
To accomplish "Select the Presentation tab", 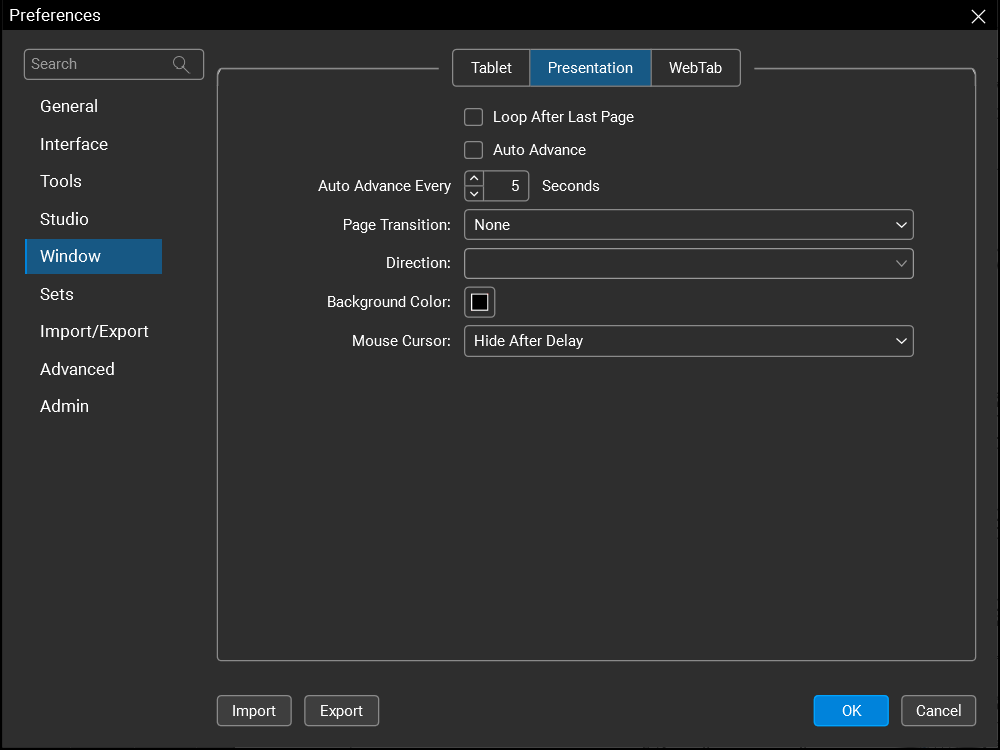I will 590,68.
